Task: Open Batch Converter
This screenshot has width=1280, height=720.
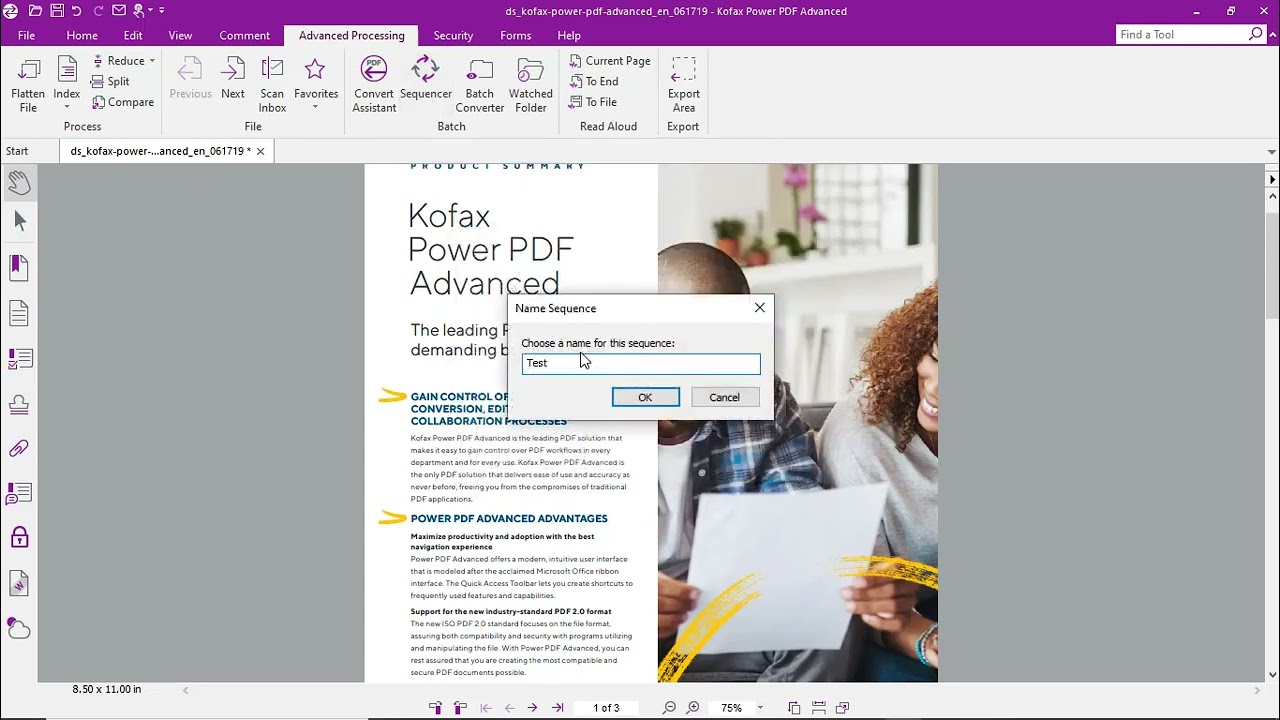Action: [480, 85]
